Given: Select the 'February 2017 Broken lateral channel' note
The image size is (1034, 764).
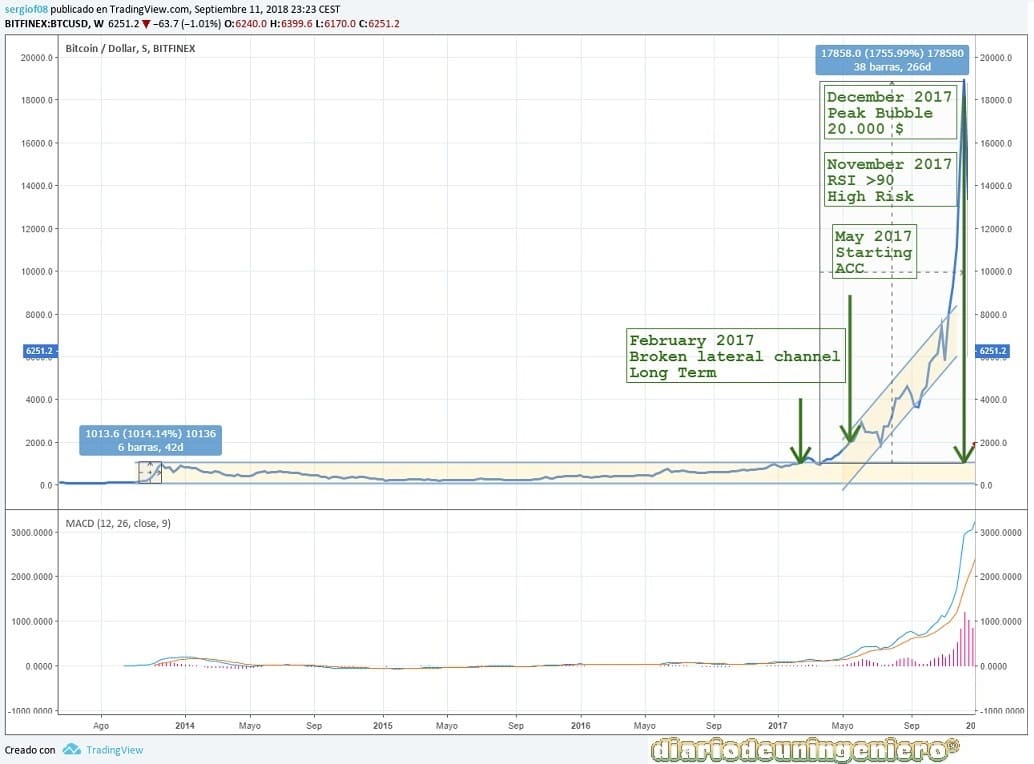Looking at the screenshot, I should click(735, 356).
